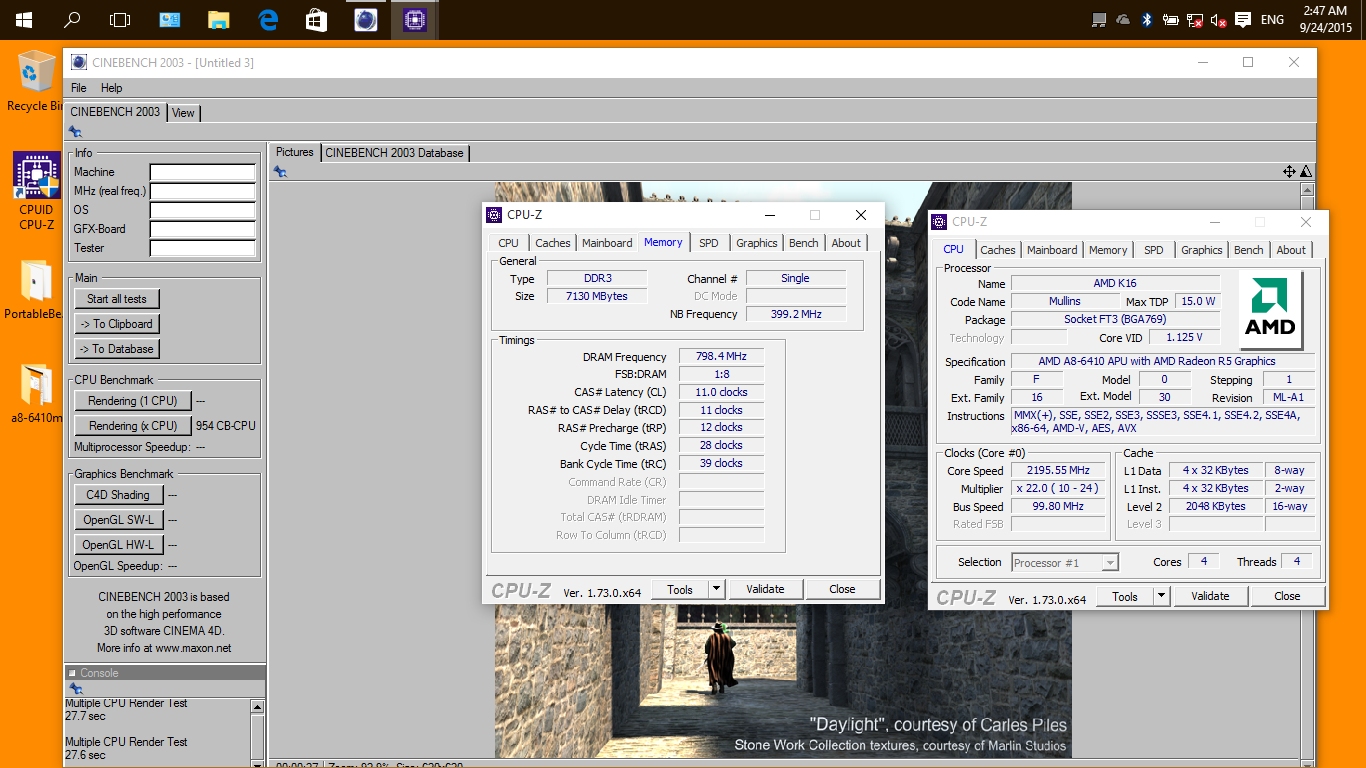Switch to the View tab in CINEBENCH
Viewport: 1366px width, 768px height.
[x=184, y=113]
